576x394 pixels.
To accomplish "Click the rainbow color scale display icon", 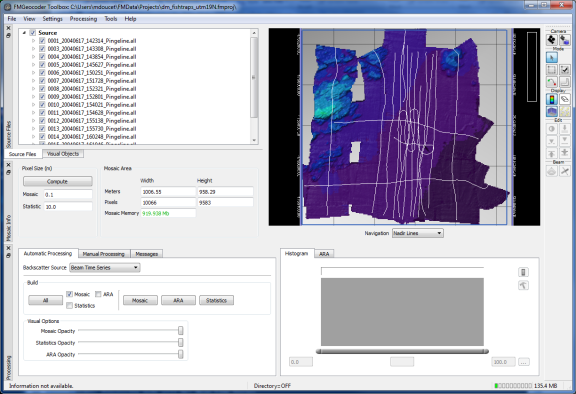I will tap(551, 99).
